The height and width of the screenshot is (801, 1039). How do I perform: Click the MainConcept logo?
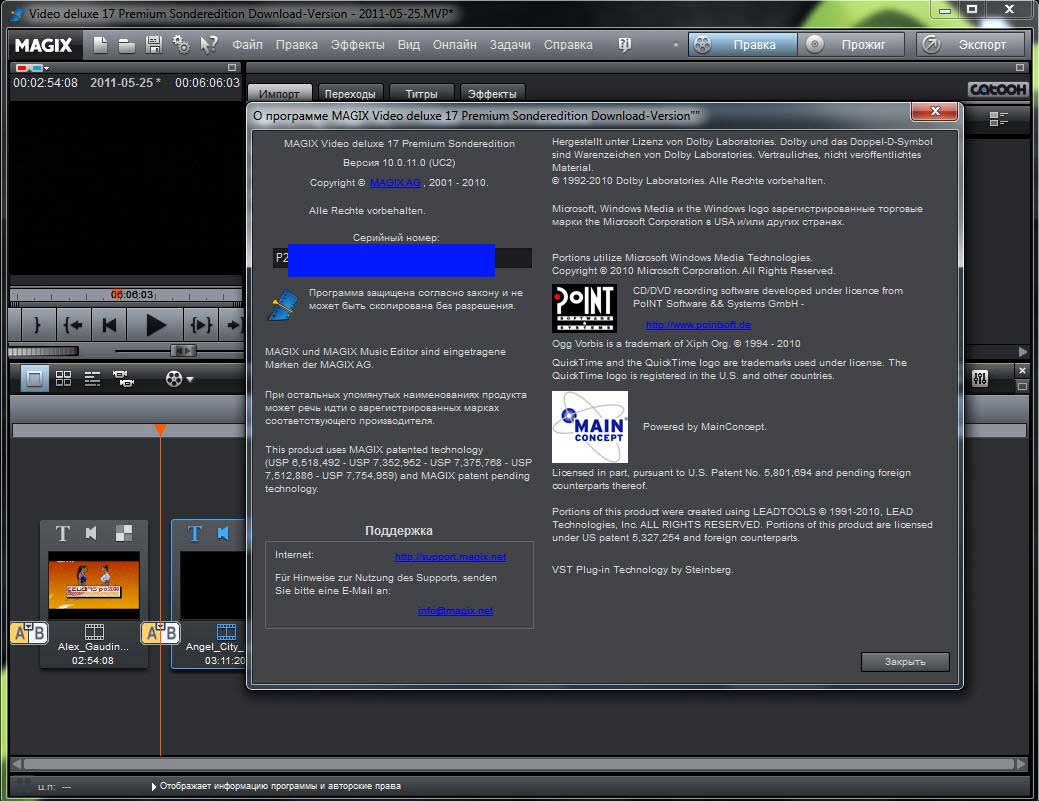590,427
